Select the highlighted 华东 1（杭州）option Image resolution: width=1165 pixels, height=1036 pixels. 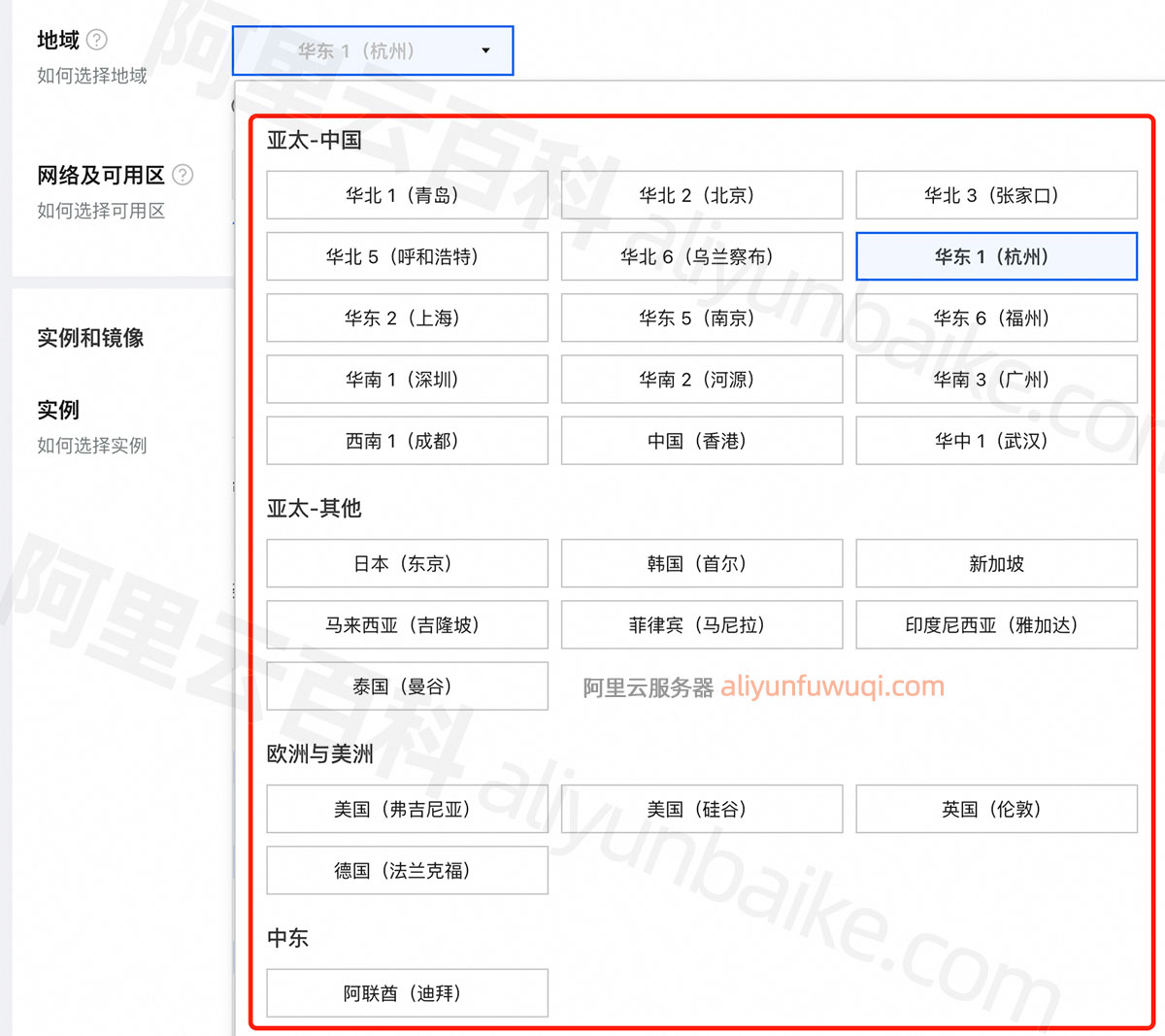tap(996, 256)
